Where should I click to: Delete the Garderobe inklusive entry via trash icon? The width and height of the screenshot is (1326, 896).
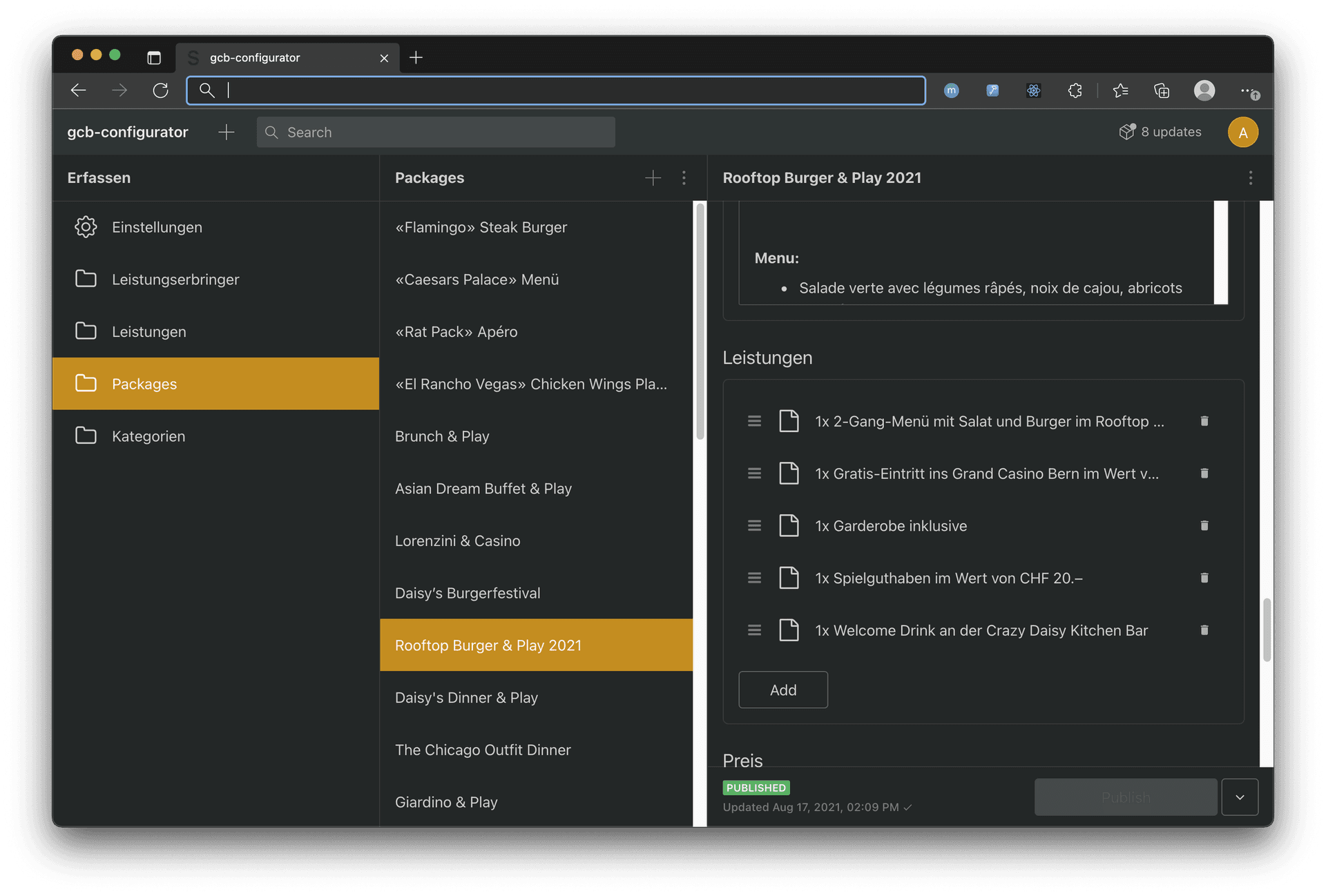(1204, 526)
